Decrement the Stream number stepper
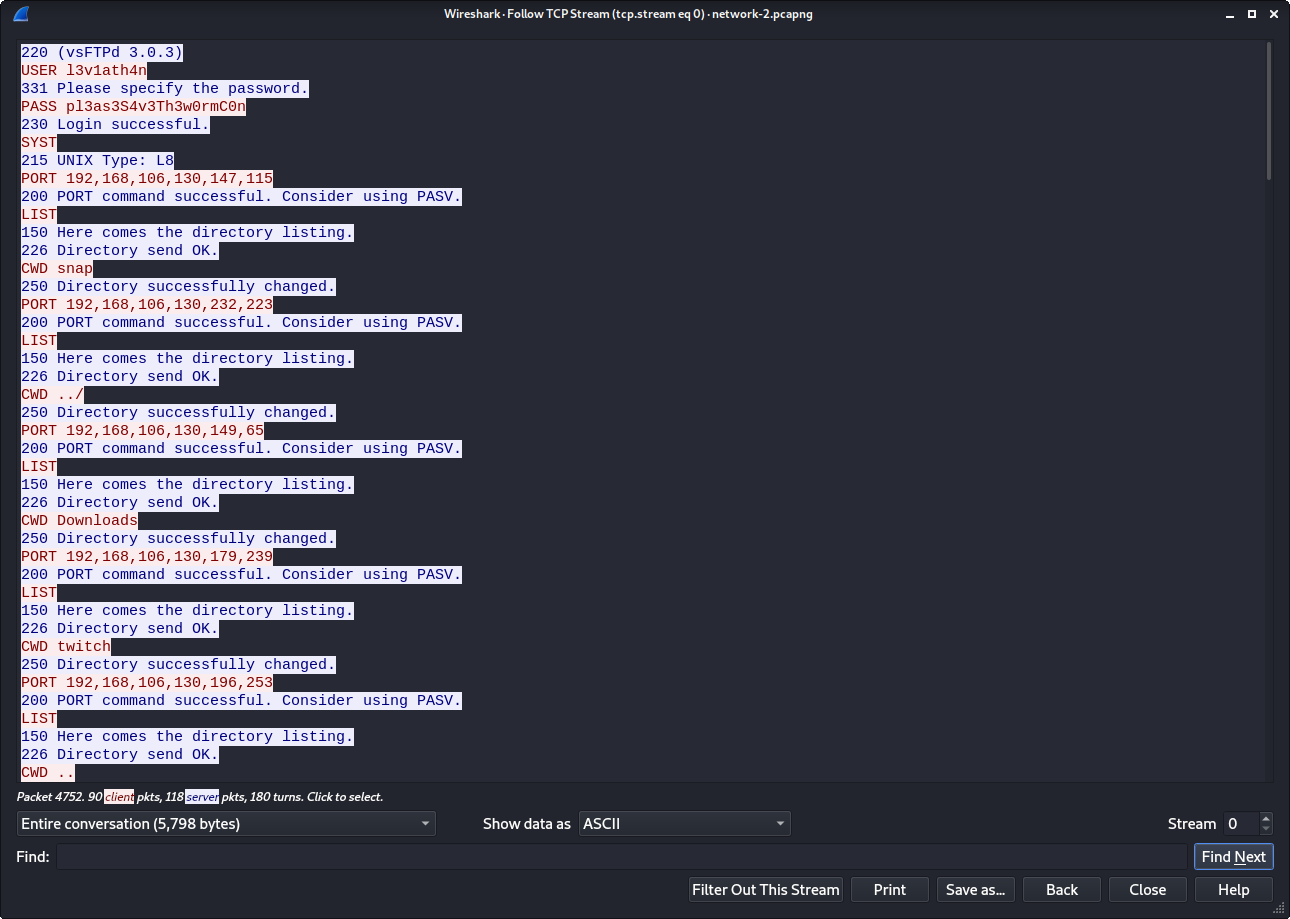1290x919 pixels. [1266, 830]
